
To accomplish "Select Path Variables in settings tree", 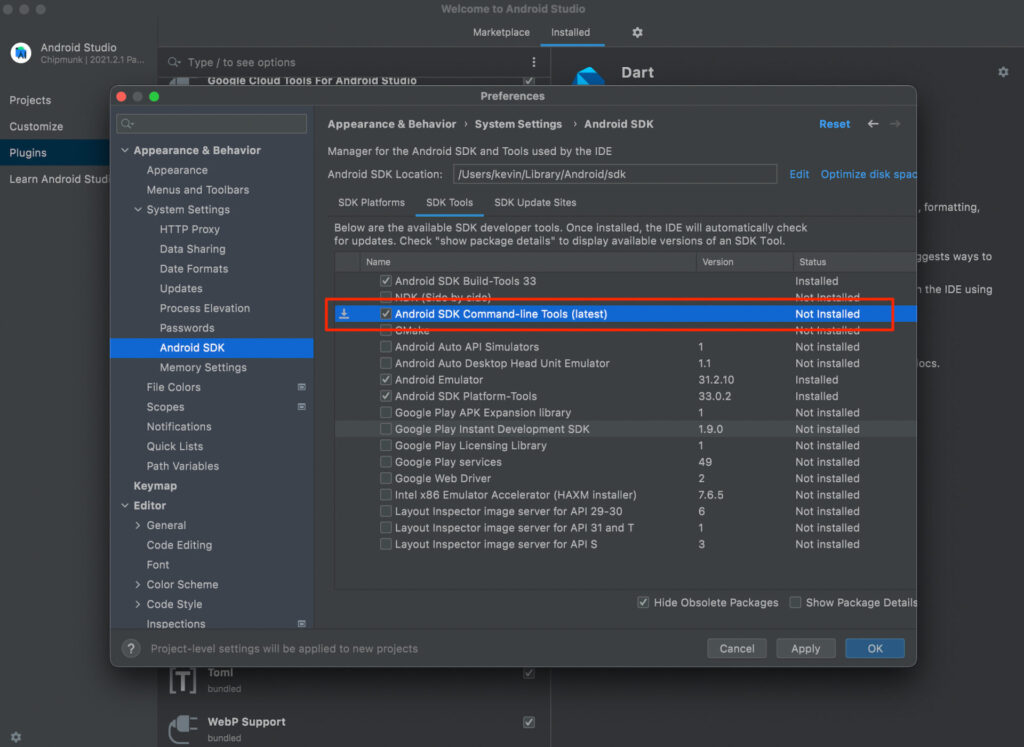I will [x=183, y=466].
